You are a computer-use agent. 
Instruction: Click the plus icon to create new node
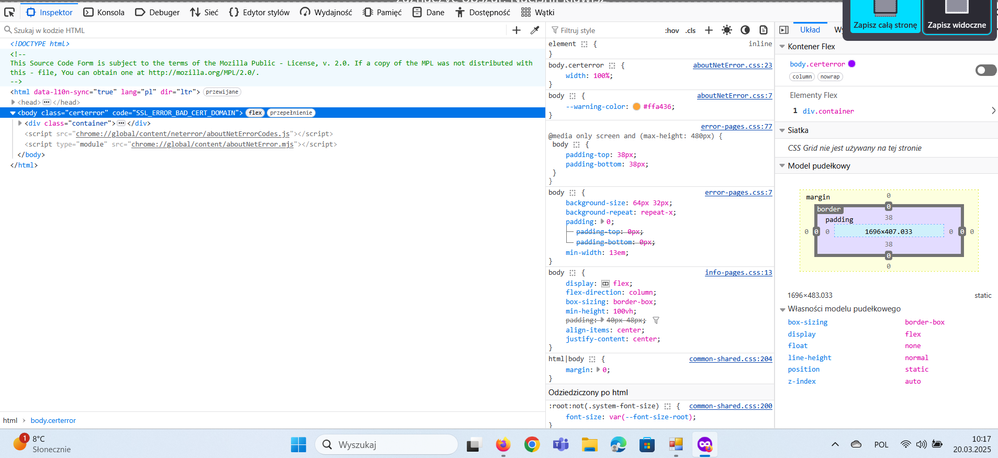point(516,30)
